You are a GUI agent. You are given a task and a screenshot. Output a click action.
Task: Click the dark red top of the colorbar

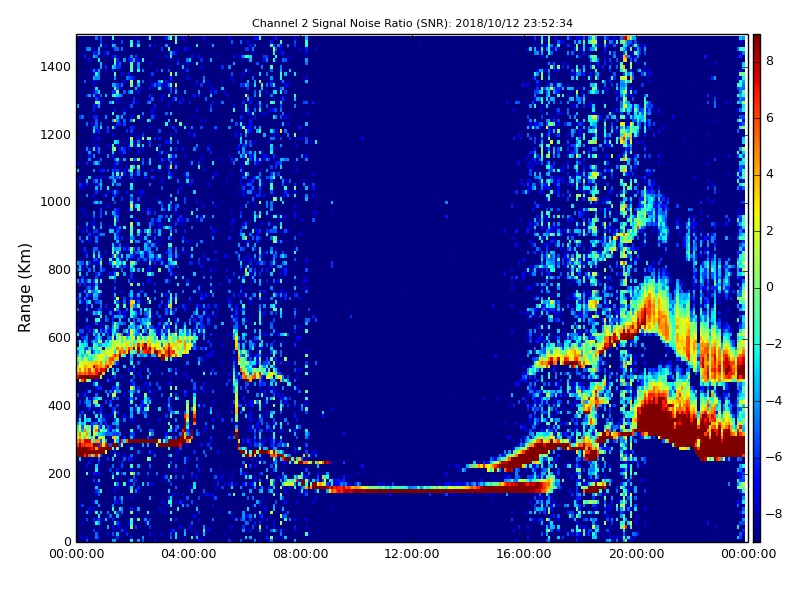coord(757,43)
